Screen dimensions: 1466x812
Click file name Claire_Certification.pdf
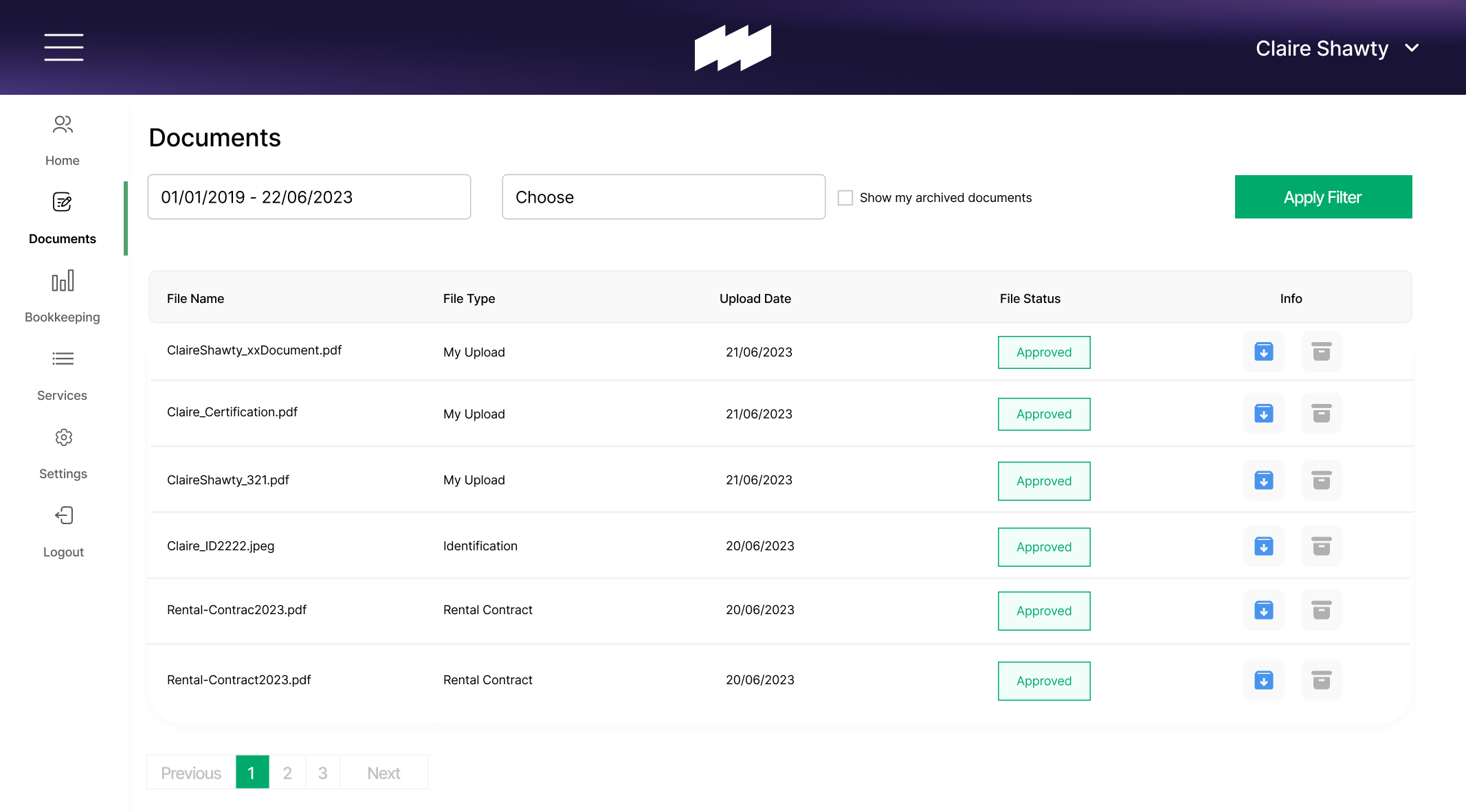pyautogui.click(x=232, y=412)
